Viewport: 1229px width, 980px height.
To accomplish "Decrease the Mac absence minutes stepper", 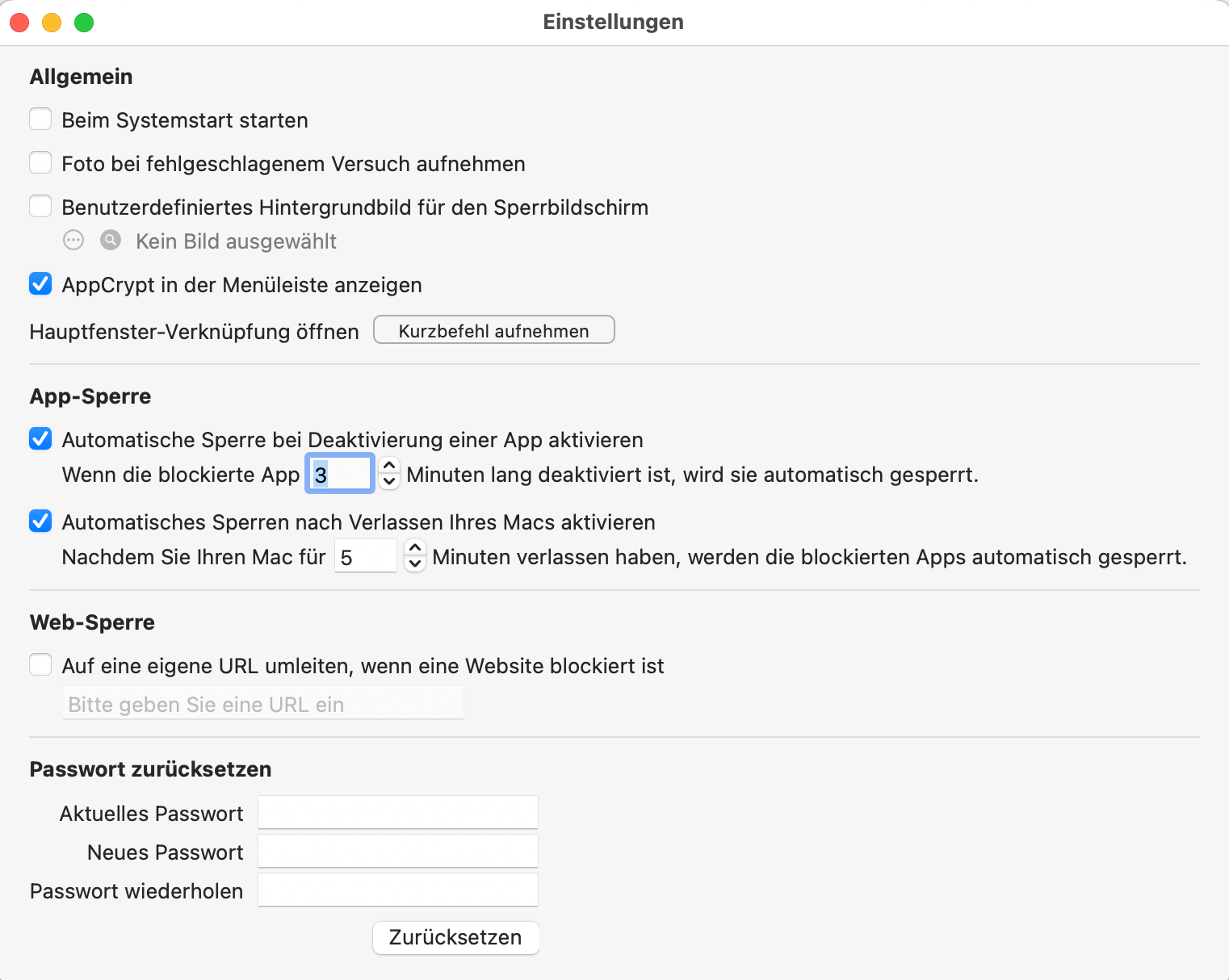I will click(414, 564).
